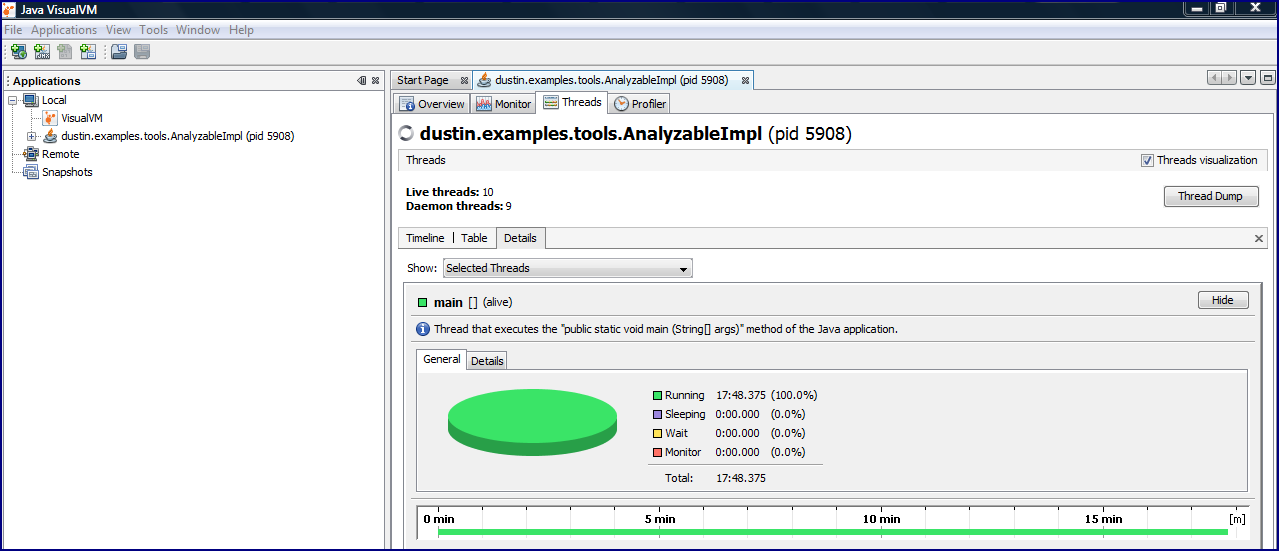1279x551 pixels.
Task: Maximize the editor window area icon
Action: pyautogui.click(x=1267, y=78)
